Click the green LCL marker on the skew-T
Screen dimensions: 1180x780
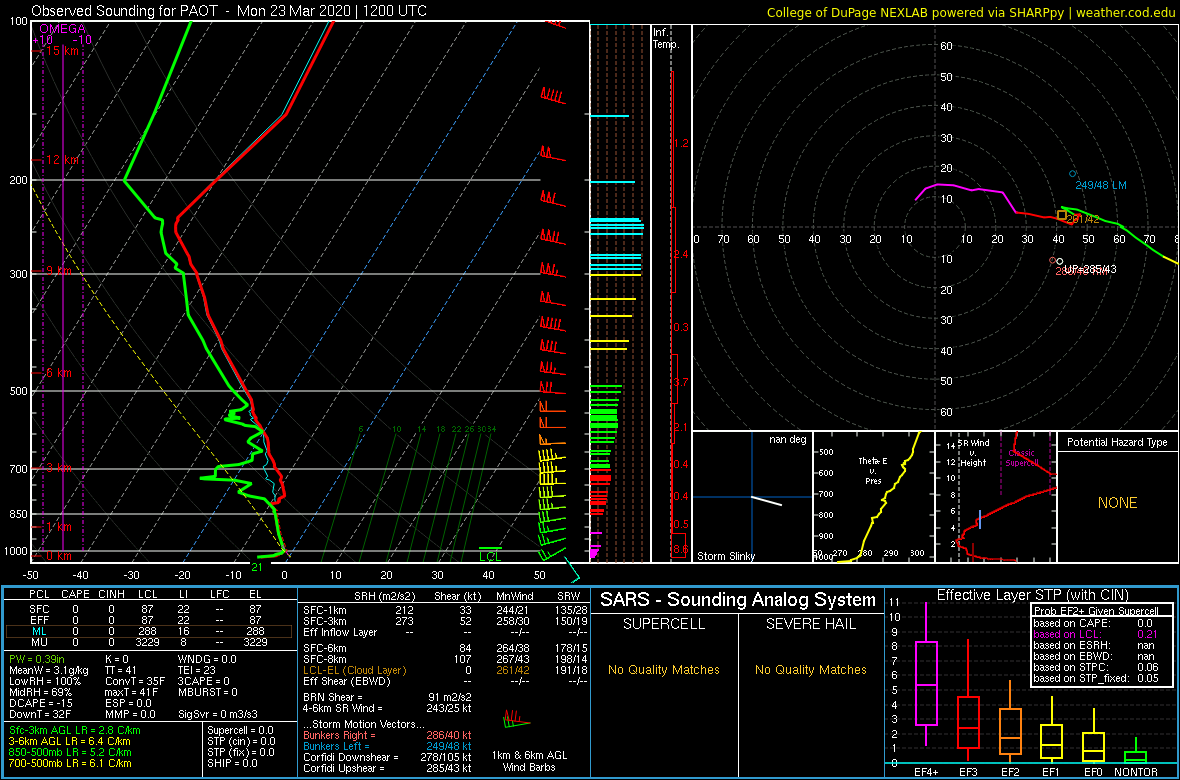click(x=490, y=553)
